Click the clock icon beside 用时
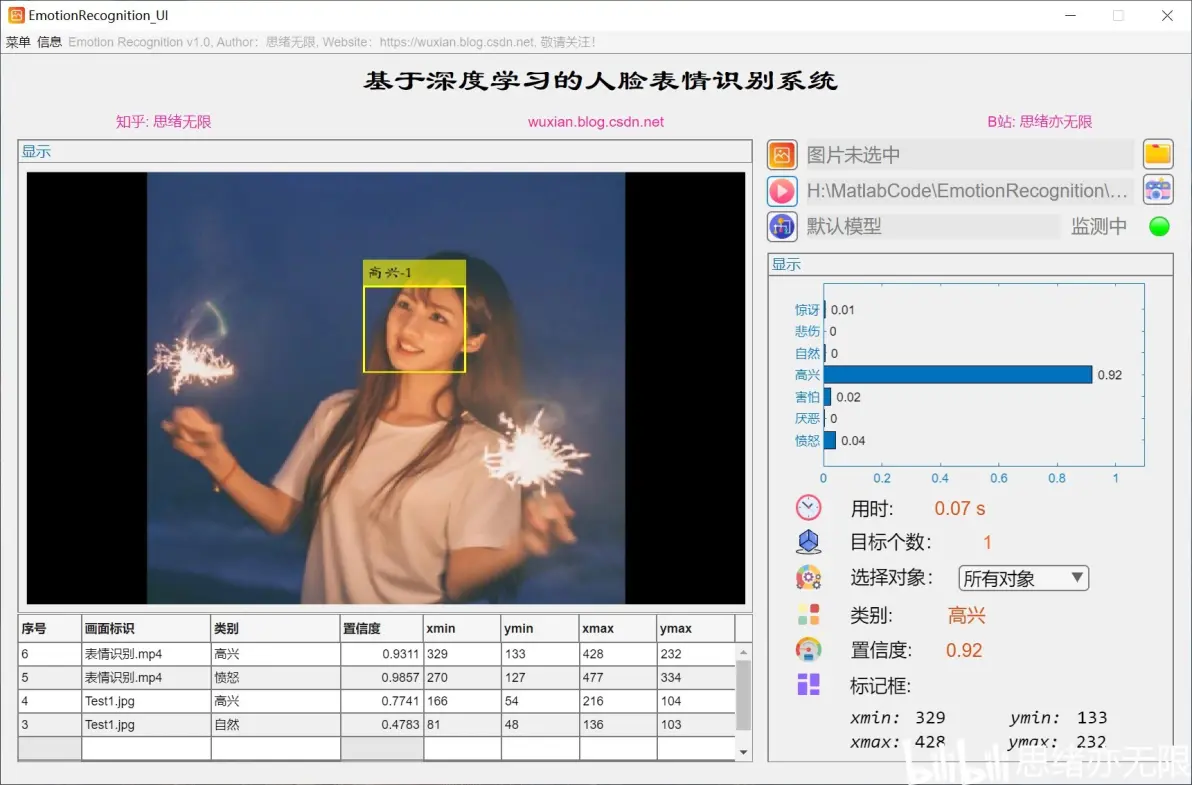The image size is (1192, 785). pyautogui.click(x=808, y=508)
